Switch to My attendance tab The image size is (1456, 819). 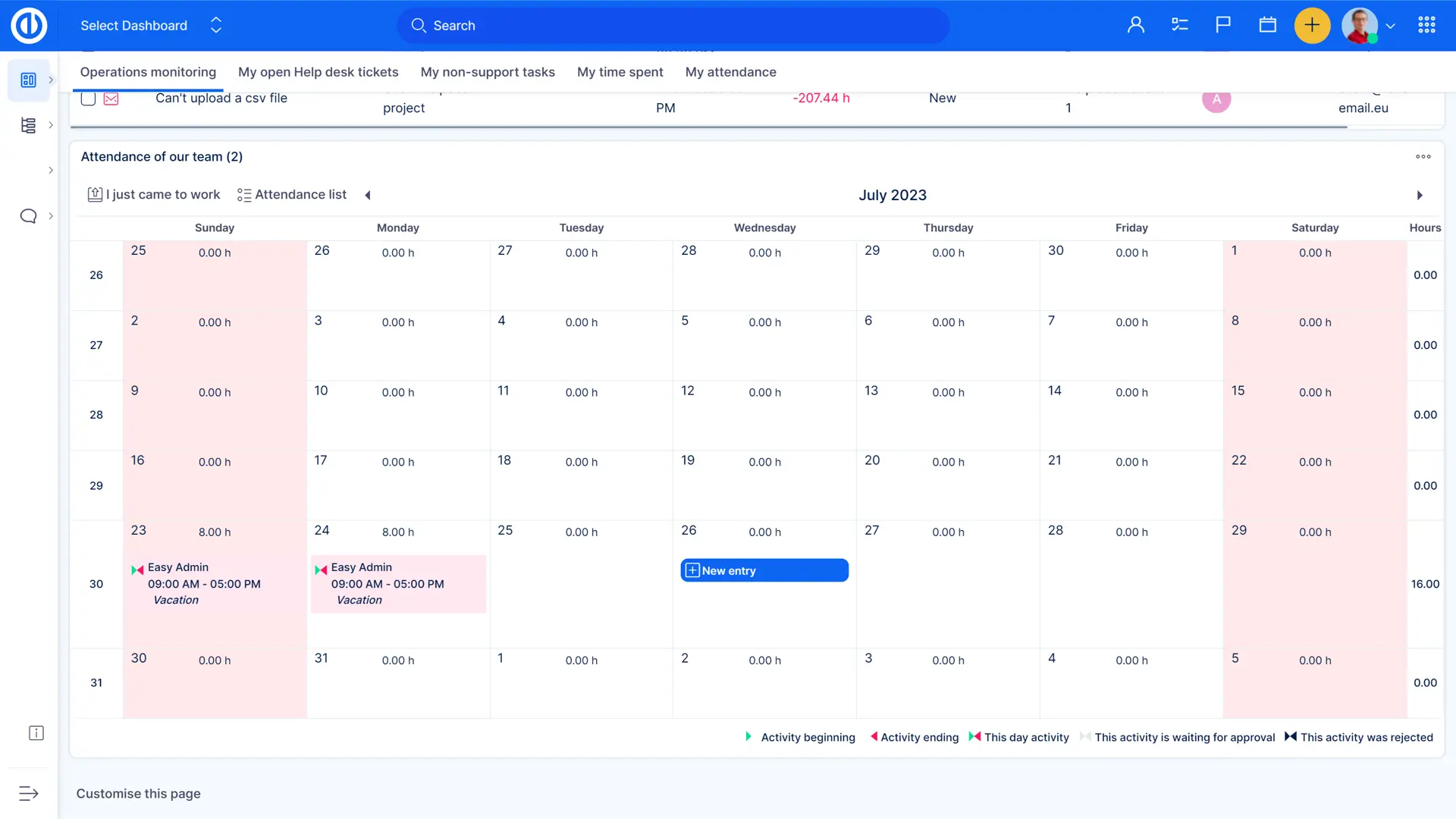730,72
